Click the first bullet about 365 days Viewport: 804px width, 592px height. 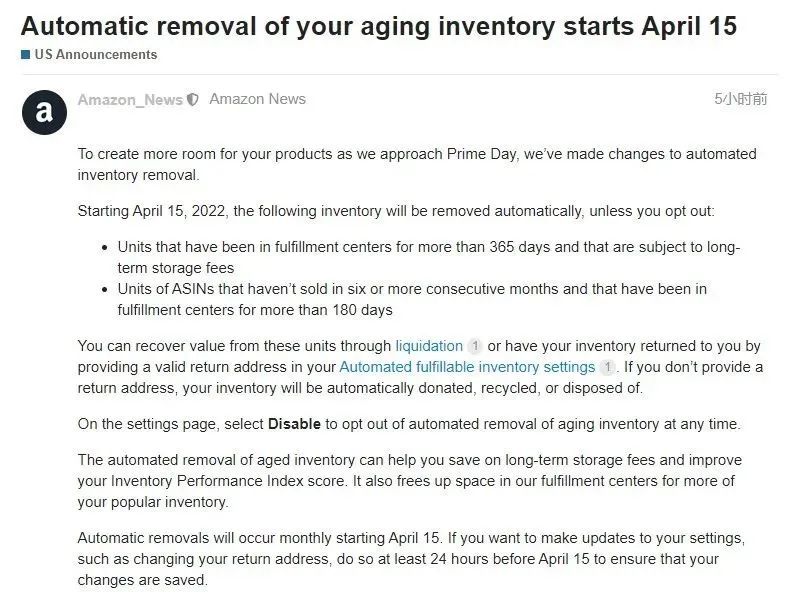(x=429, y=257)
